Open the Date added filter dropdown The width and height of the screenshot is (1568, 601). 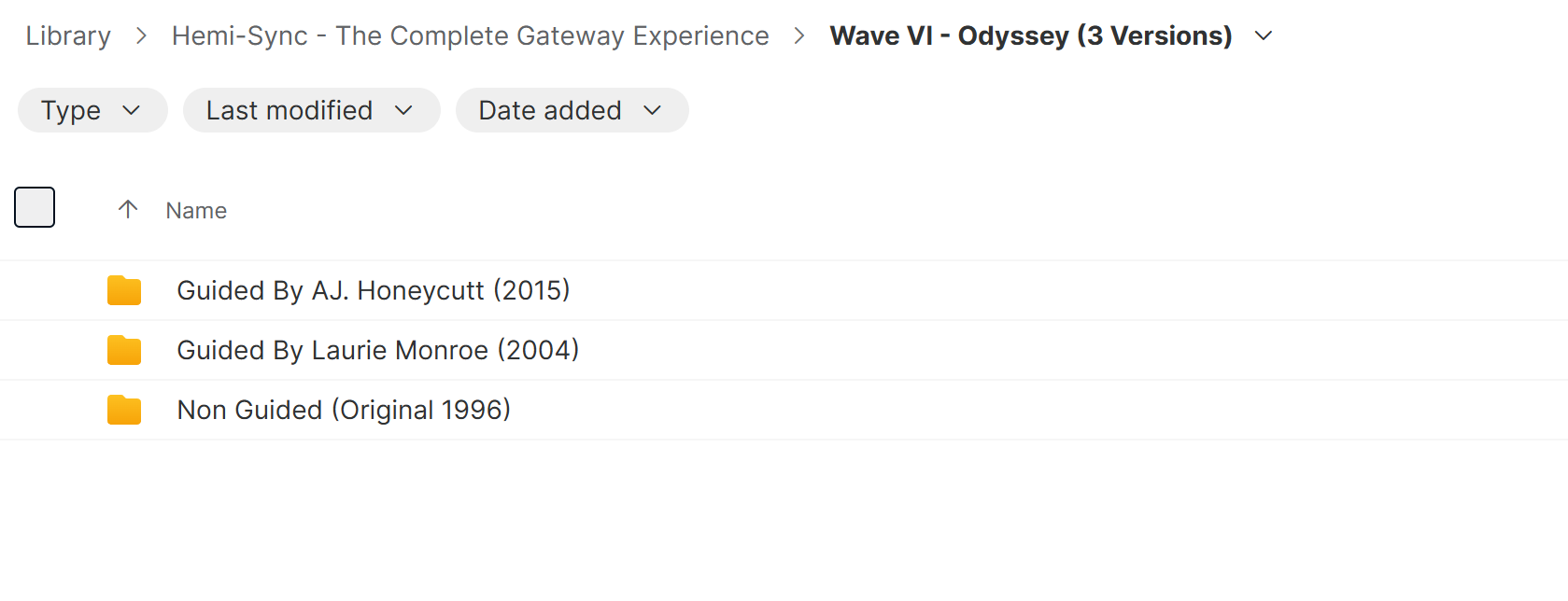coord(572,110)
